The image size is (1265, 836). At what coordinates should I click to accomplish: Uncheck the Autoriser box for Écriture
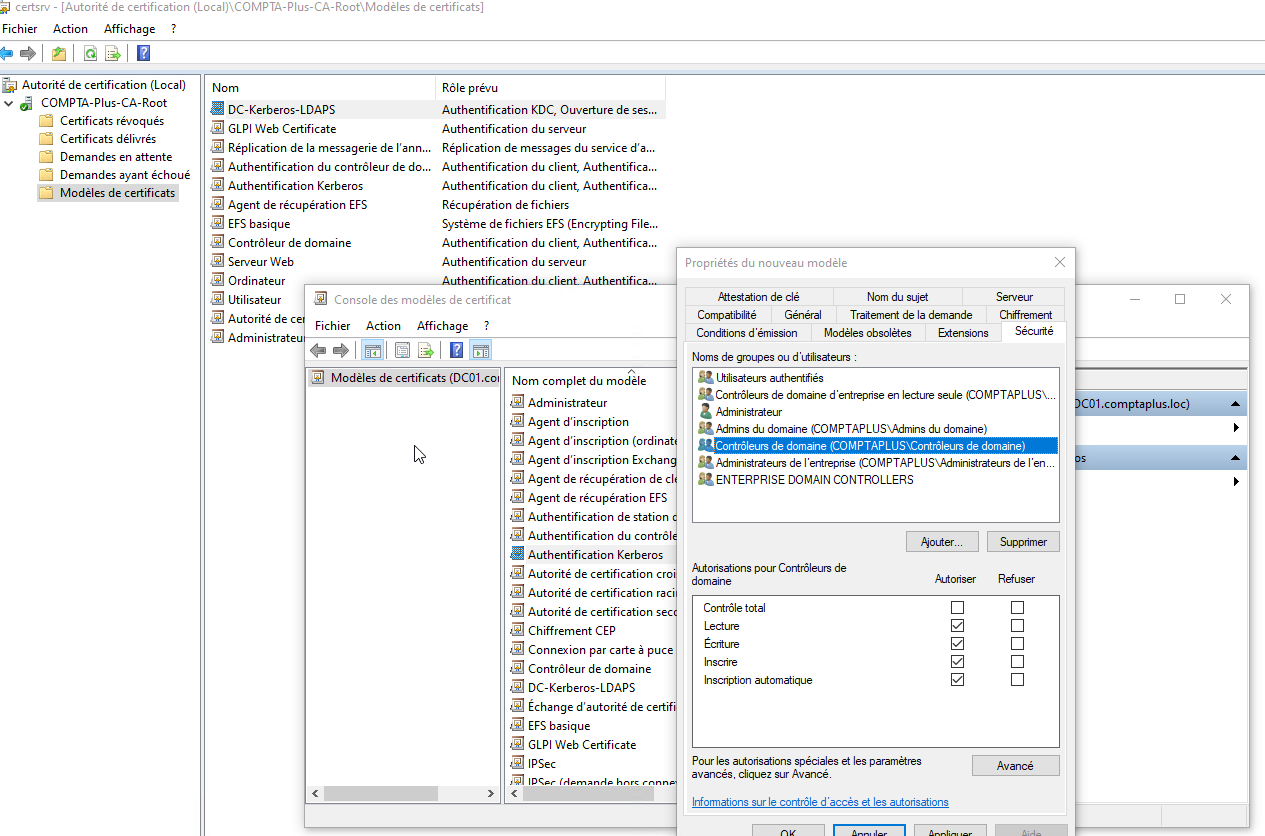coord(958,644)
